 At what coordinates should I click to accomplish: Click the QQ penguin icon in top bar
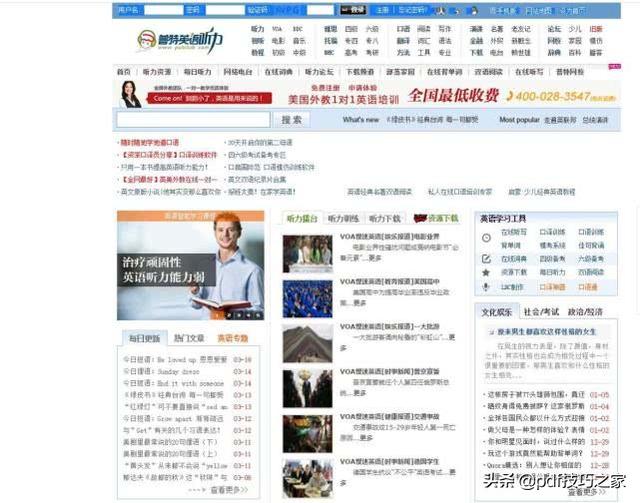point(474,10)
